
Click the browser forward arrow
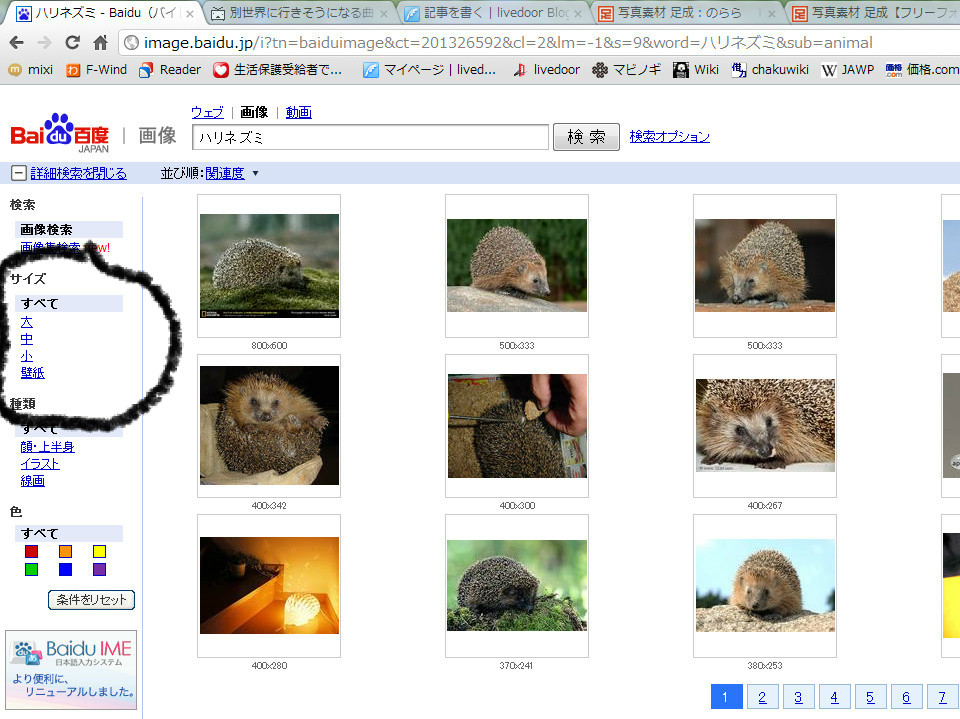pyautogui.click(x=44, y=43)
